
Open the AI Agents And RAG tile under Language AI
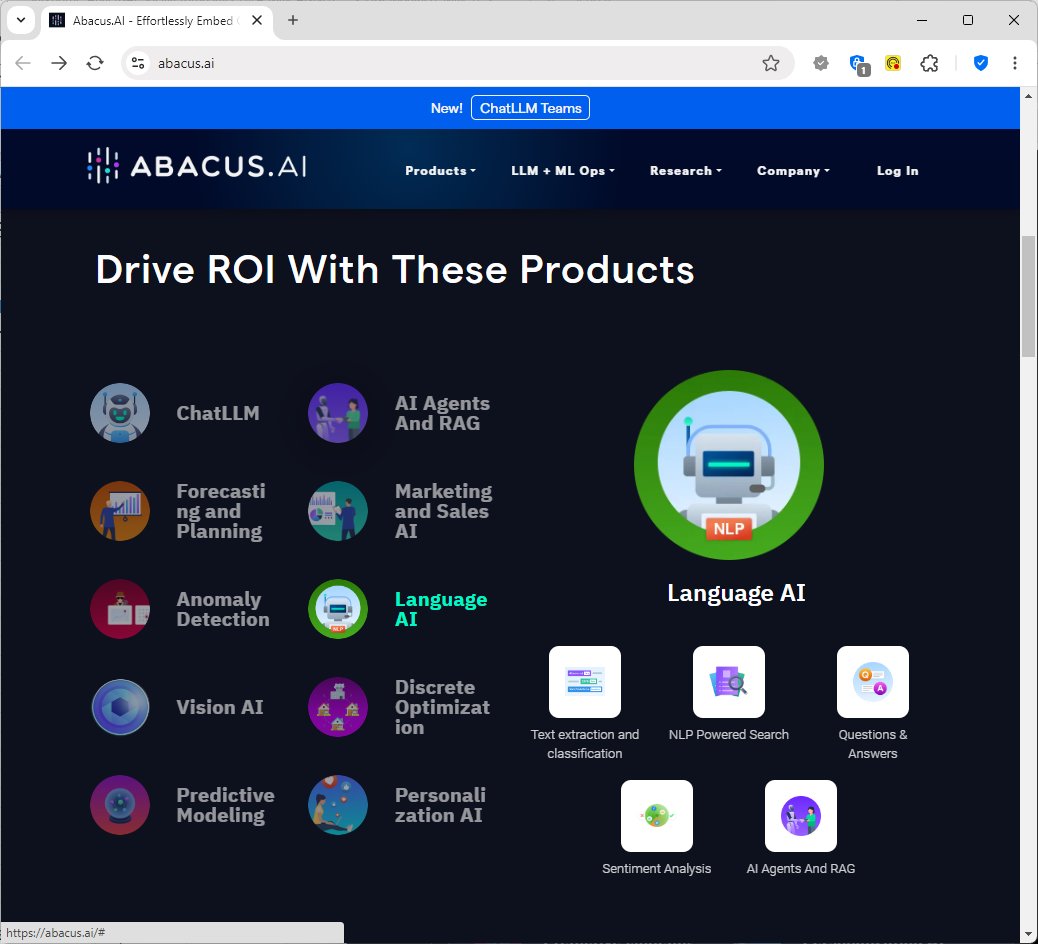[x=800, y=816]
